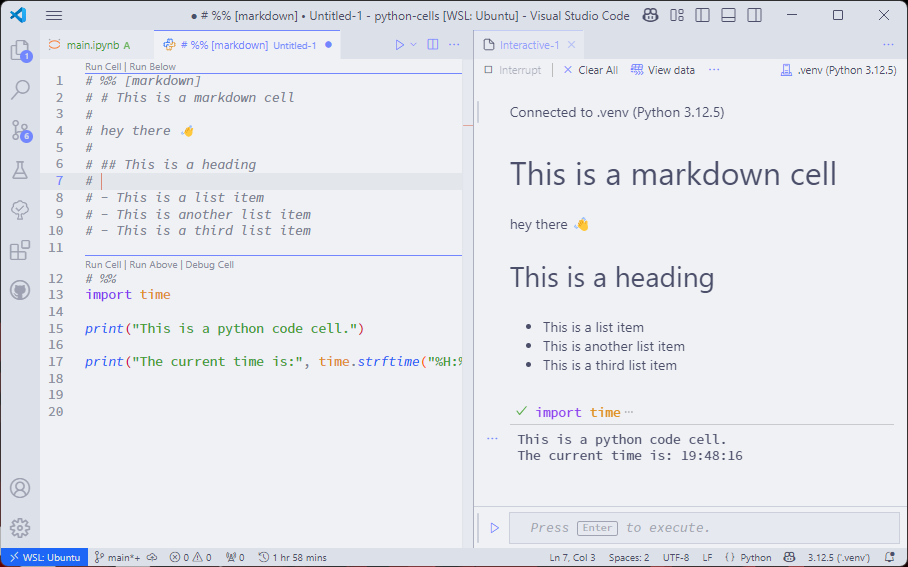Open the Explorer view in the activity bar
The image size is (908, 567).
click(x=20, y=50)
